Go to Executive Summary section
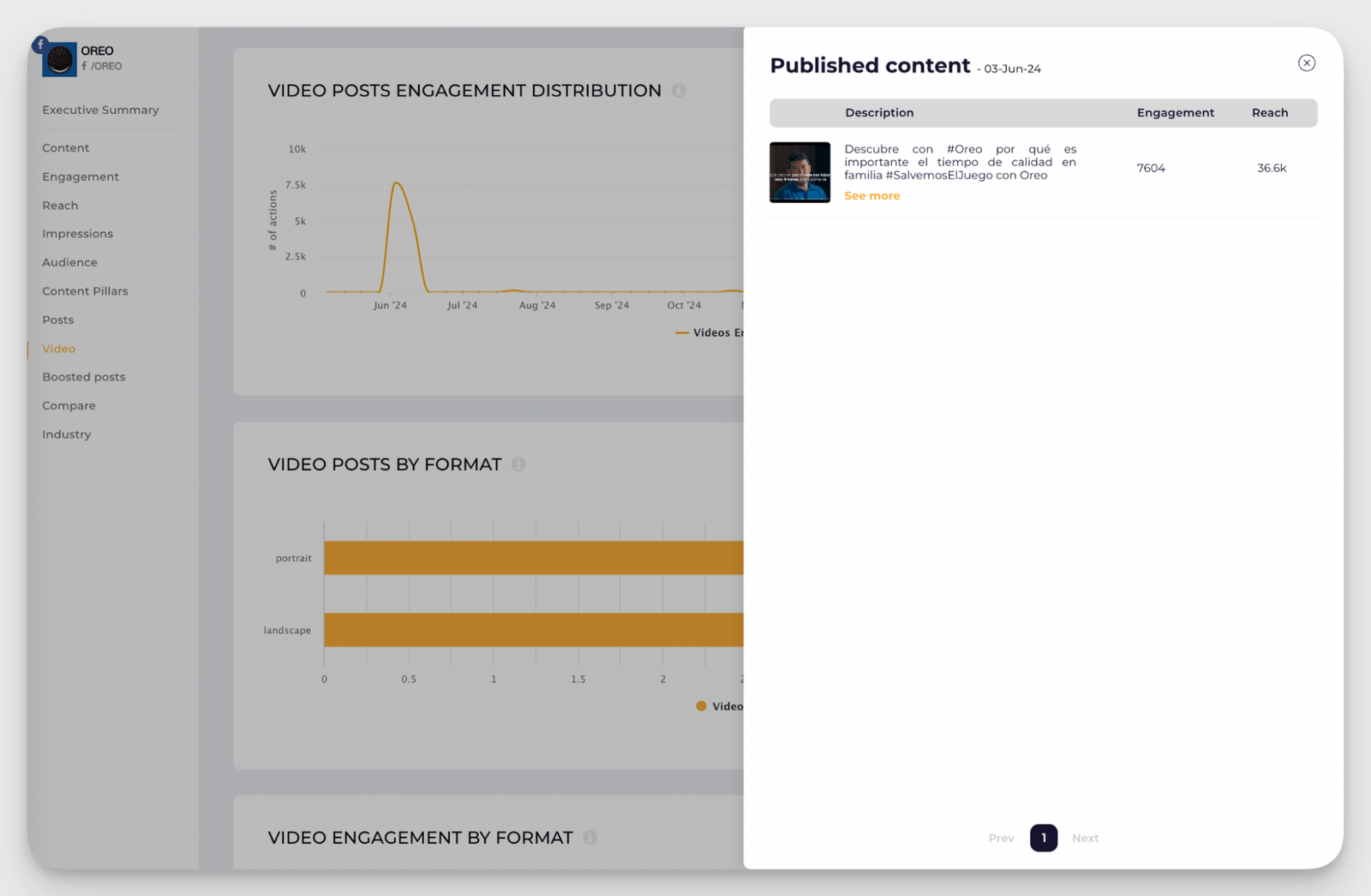This screenshot has width=1371, height=896. [x=100, y=110]
